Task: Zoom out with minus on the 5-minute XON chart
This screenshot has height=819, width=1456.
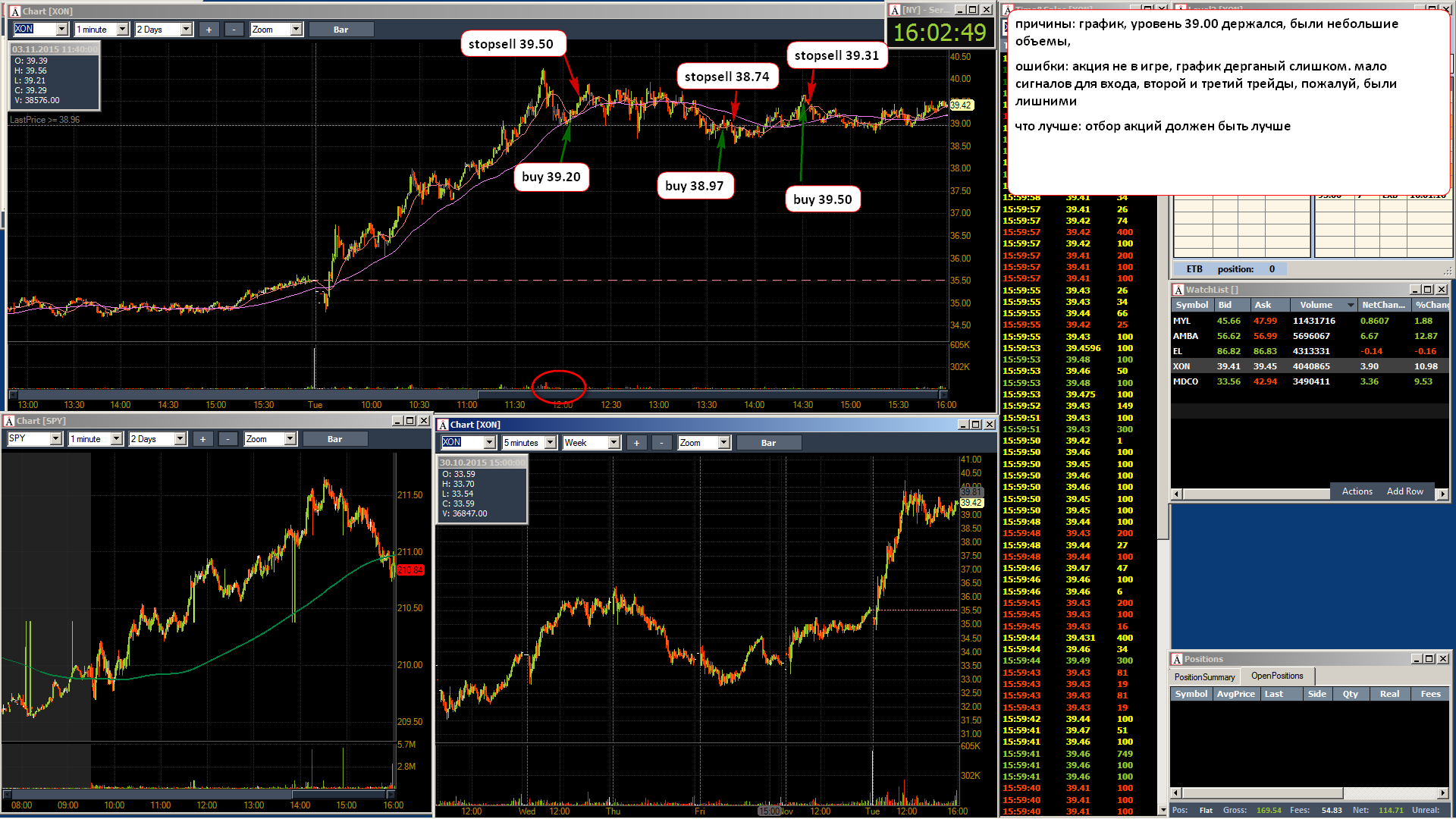Action: [x=662, y=443]
